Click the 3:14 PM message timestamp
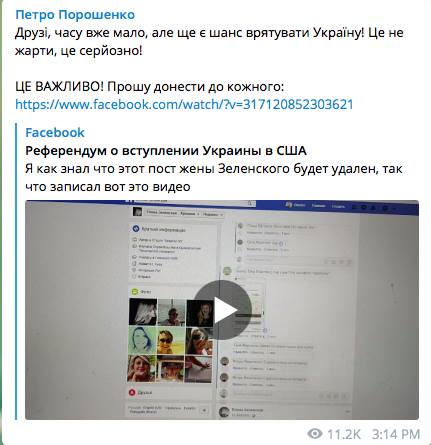 pos(395,434)
